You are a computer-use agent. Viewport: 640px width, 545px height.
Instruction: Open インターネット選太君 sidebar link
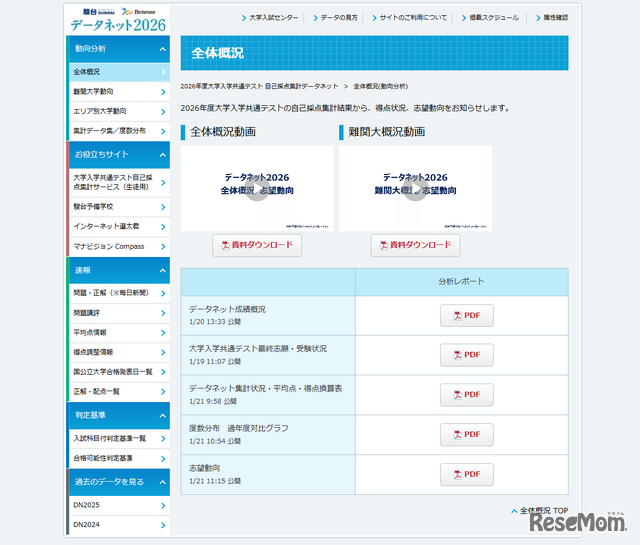pyautogui.click(x=119, y=227)
